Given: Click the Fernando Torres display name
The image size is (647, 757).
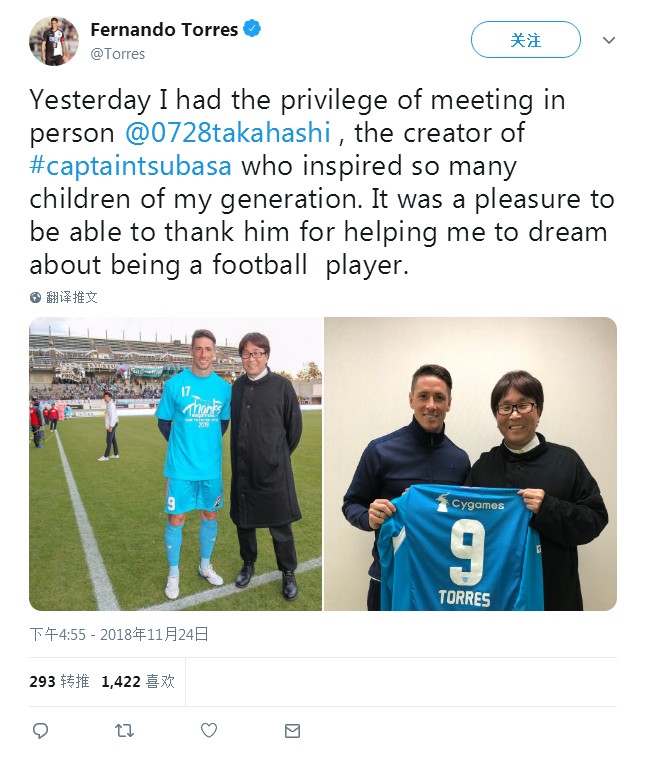Looking at the screenshot, I should [x=164, y=30].
